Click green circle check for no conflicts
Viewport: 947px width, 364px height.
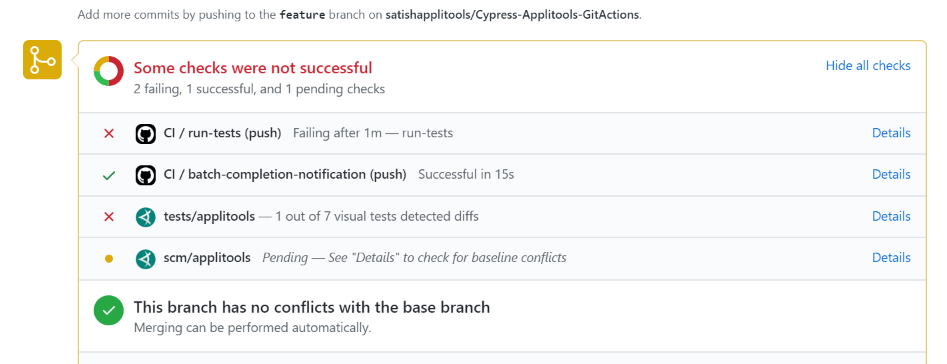(109, 311)
